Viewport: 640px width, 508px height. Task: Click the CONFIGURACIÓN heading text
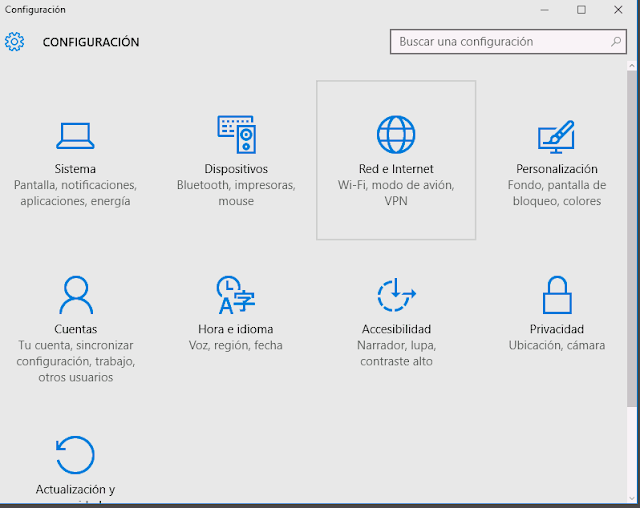click(x=91, y=42)
